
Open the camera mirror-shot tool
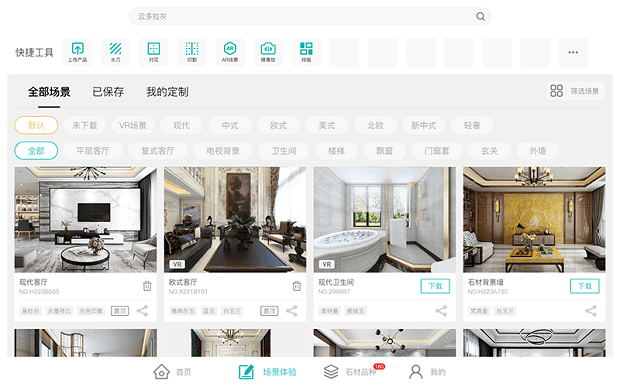point(268,52)
